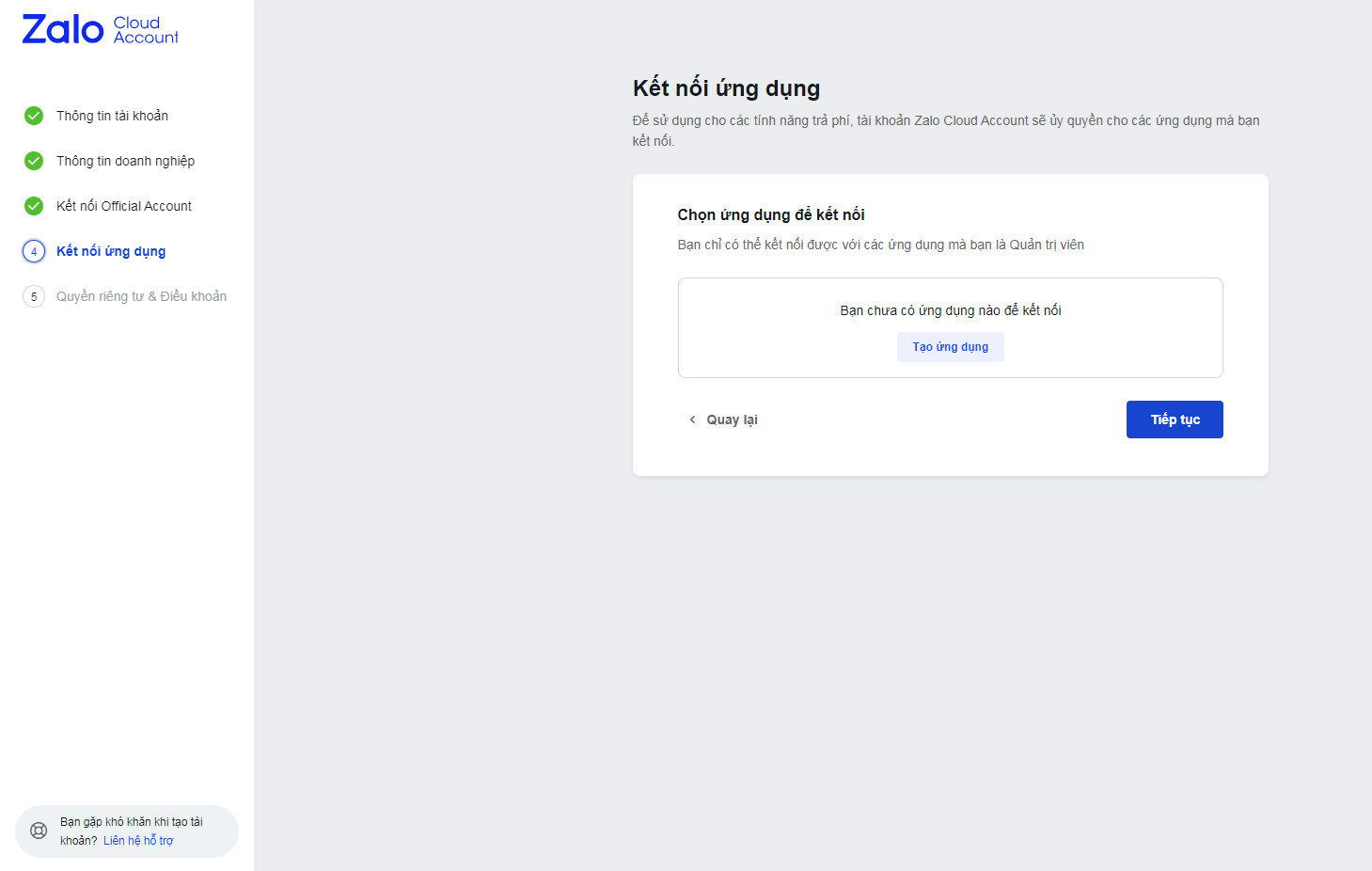
Task: Open the Kết nối Official Account step
Action: click(123, 206)
